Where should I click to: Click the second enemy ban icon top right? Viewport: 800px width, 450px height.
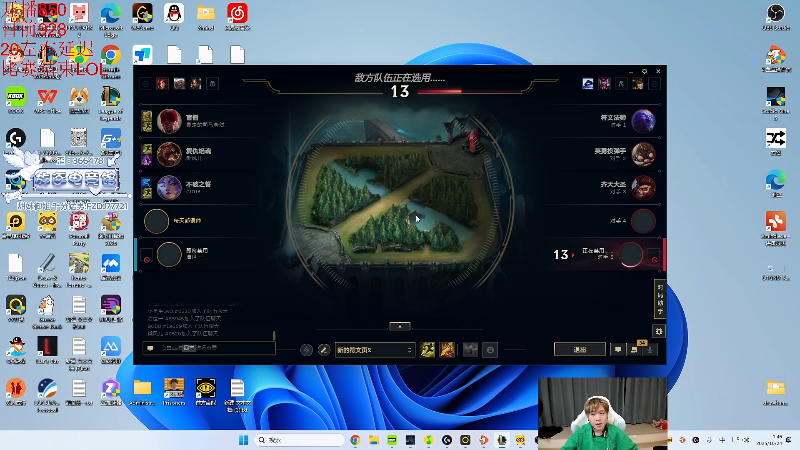605,84
